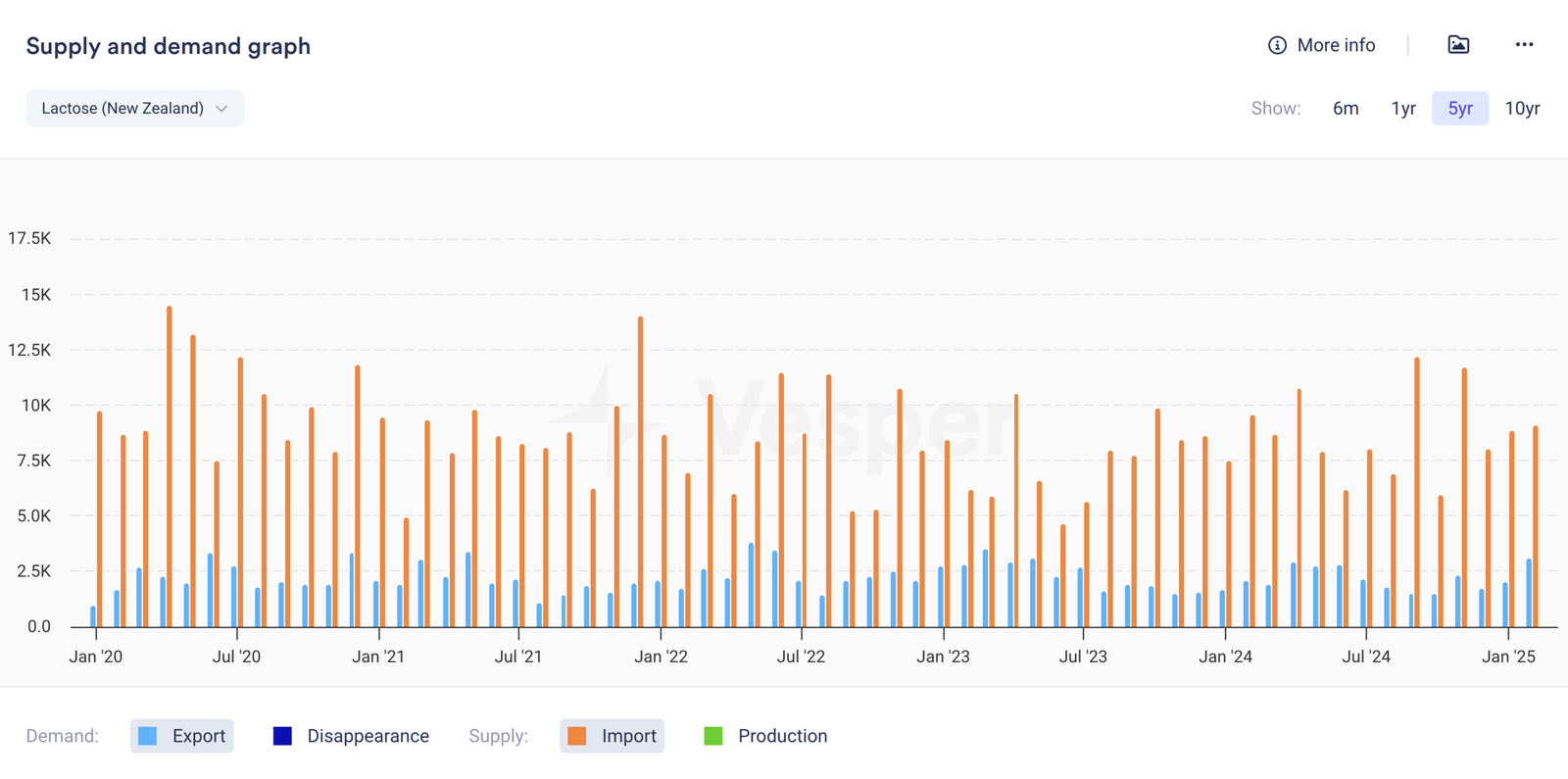The height and width of the screenshot is (779, 1568).
Task: Click the chevron on Lactose product selector
Action: pos(221,109)
